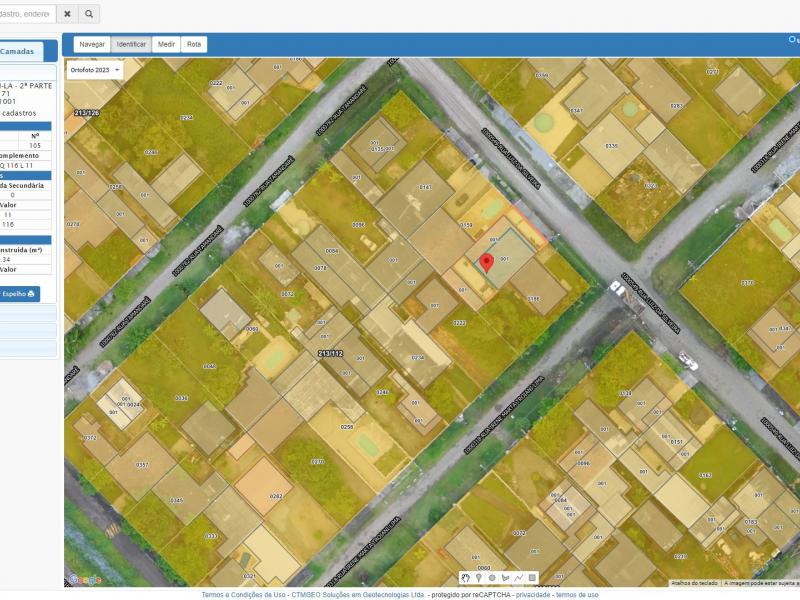
Task: Activate the Navegar map mode
Action: point(92,44)
